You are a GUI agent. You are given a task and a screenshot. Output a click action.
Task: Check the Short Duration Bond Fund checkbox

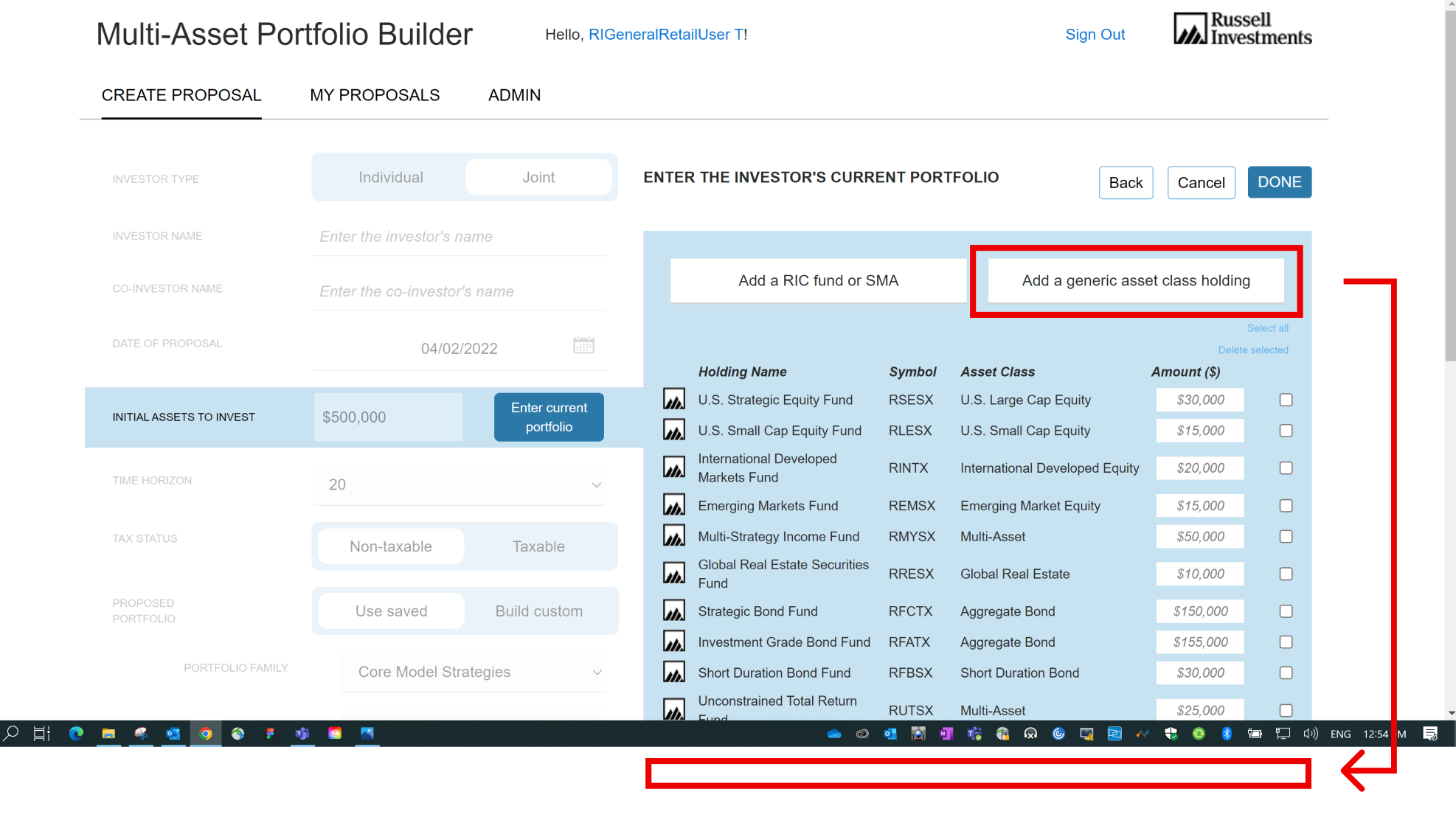[x=1286, y=673]
